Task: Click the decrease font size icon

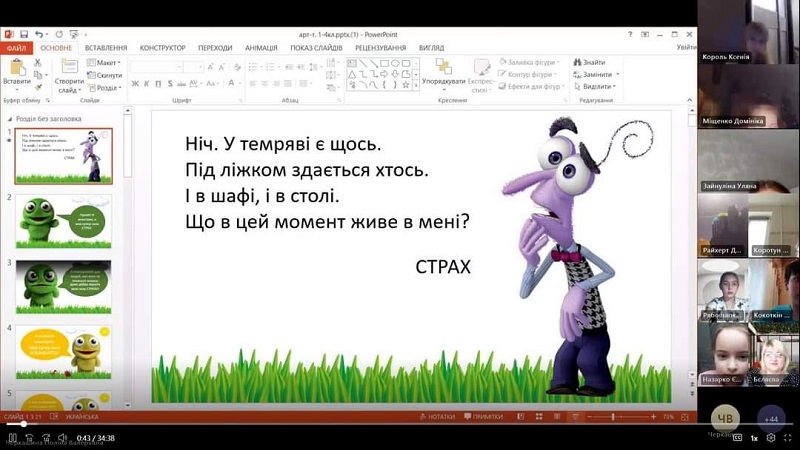Action: (222, 67)
